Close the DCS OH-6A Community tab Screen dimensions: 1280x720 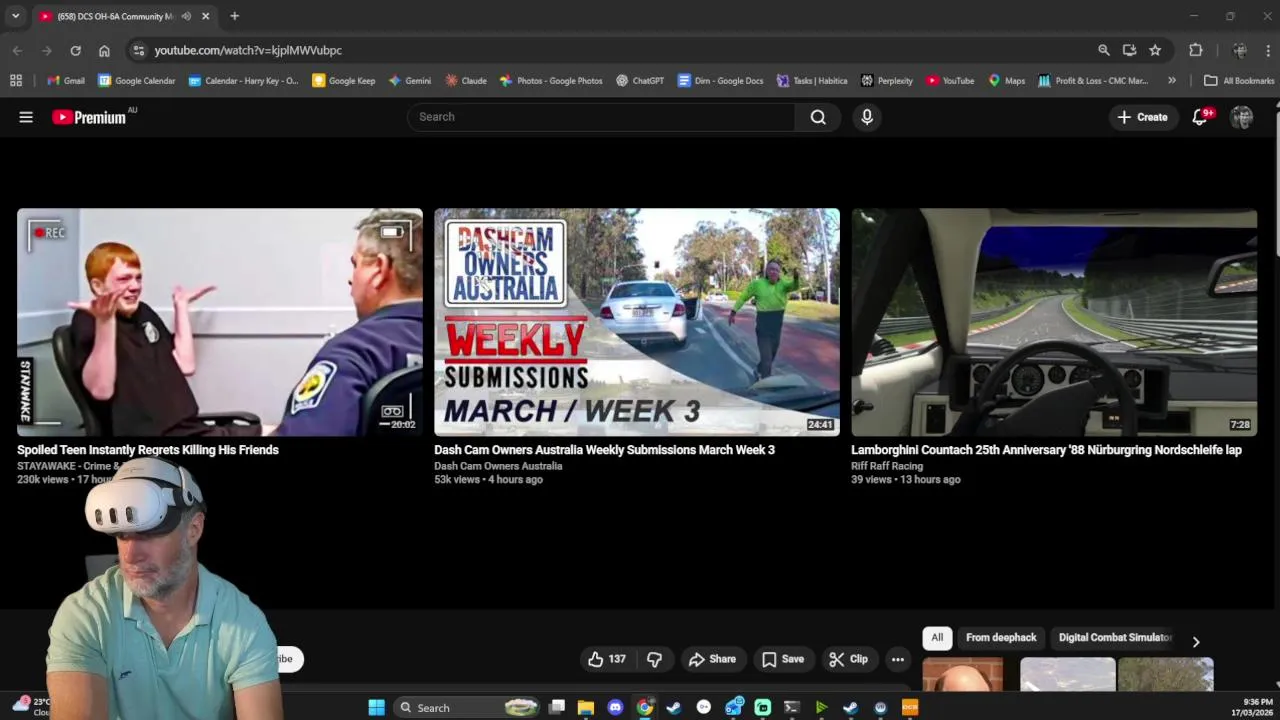click(205, 16)
